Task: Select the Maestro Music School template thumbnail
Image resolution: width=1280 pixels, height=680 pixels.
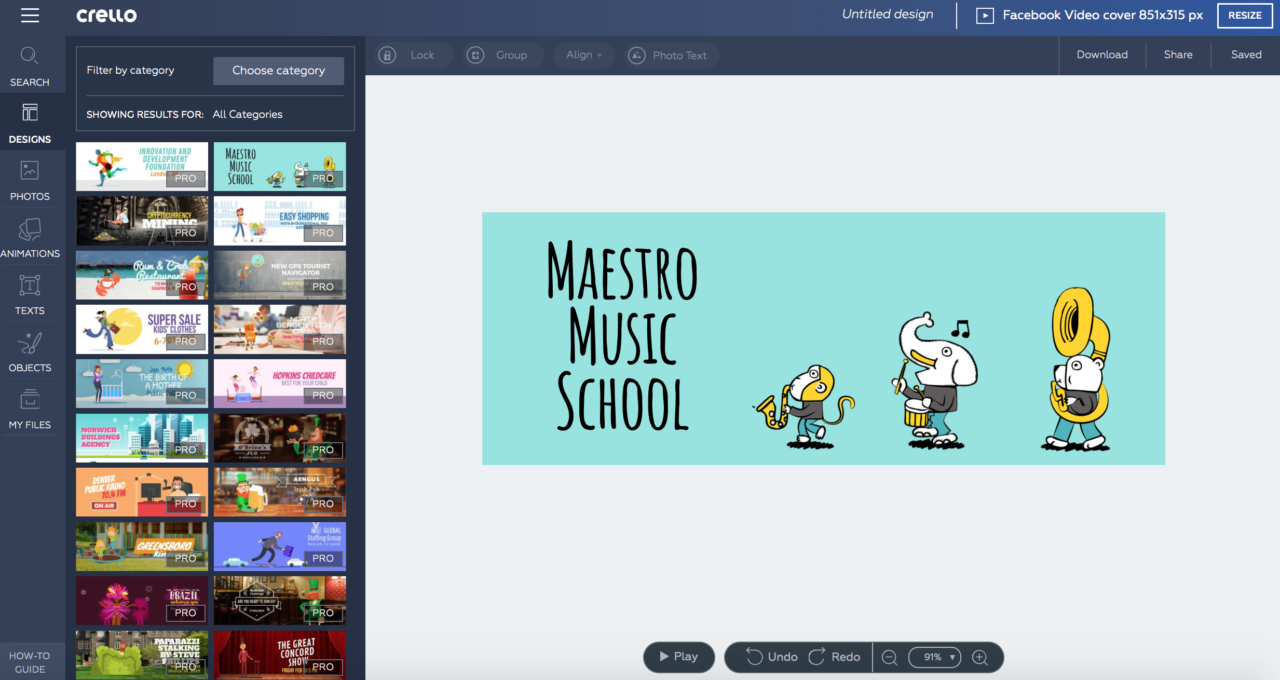Action: [280, 166]
